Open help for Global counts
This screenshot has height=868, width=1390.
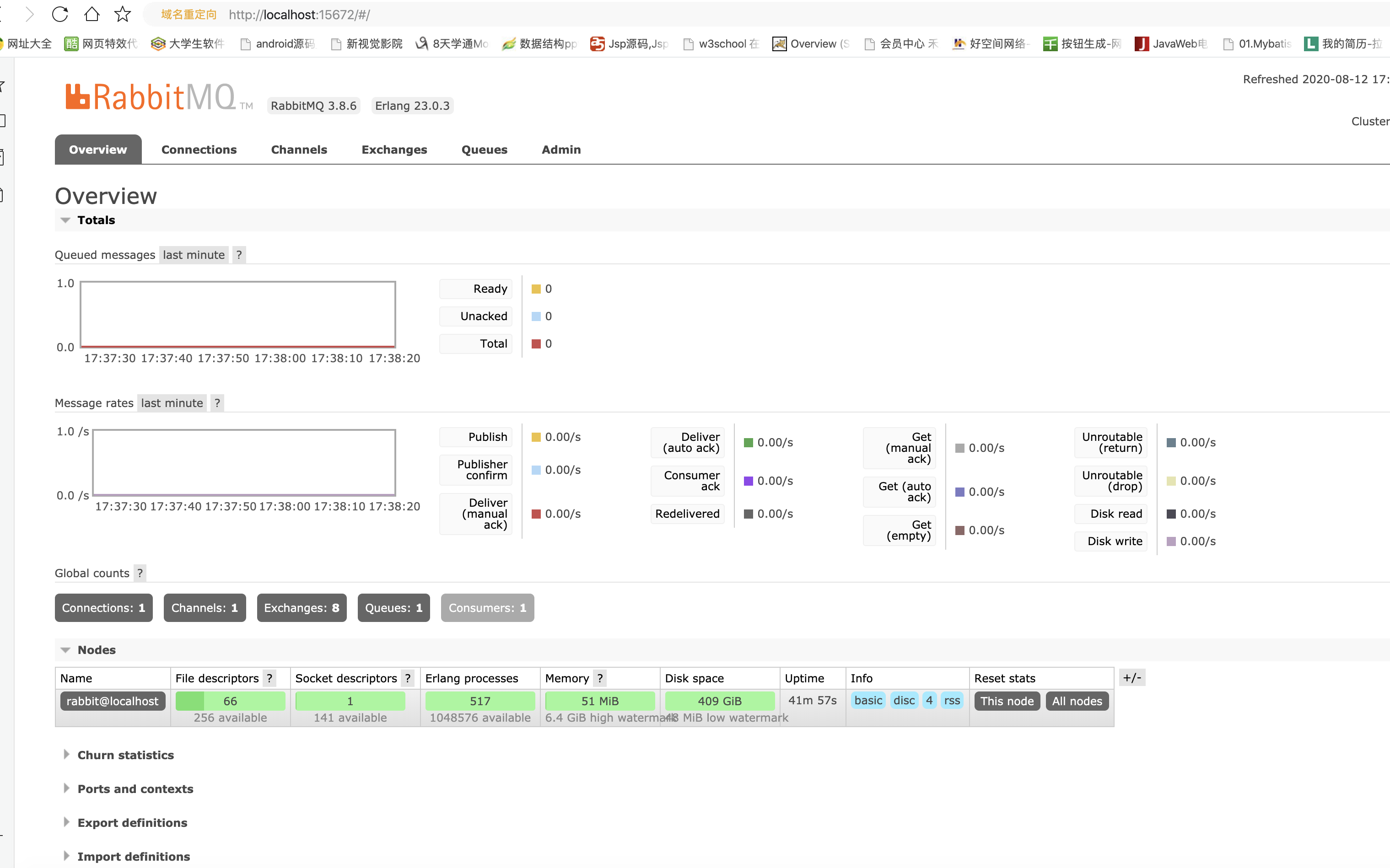point(140,573)
